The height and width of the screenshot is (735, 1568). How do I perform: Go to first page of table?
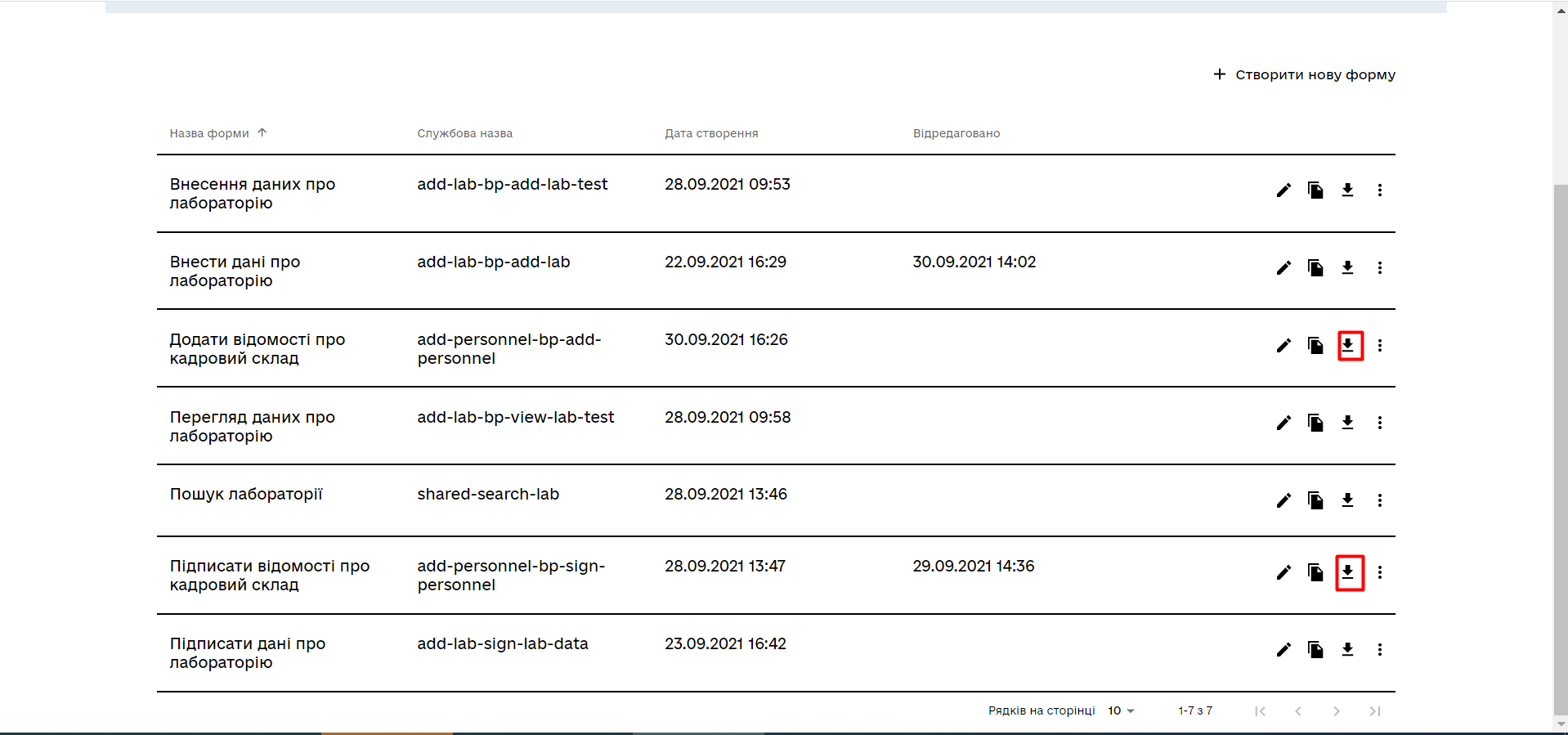tap(1260, 711)
